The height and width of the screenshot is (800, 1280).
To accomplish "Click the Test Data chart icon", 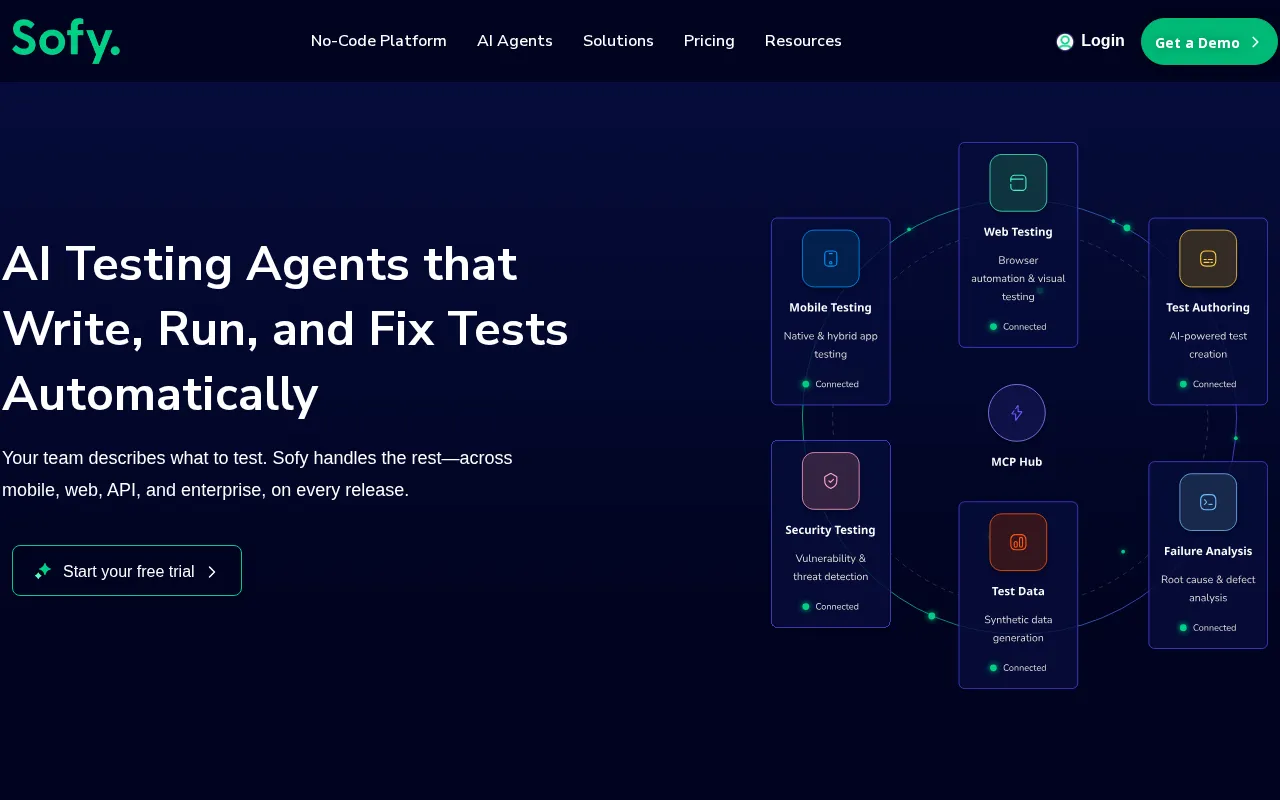I will tap(1018, 542).
